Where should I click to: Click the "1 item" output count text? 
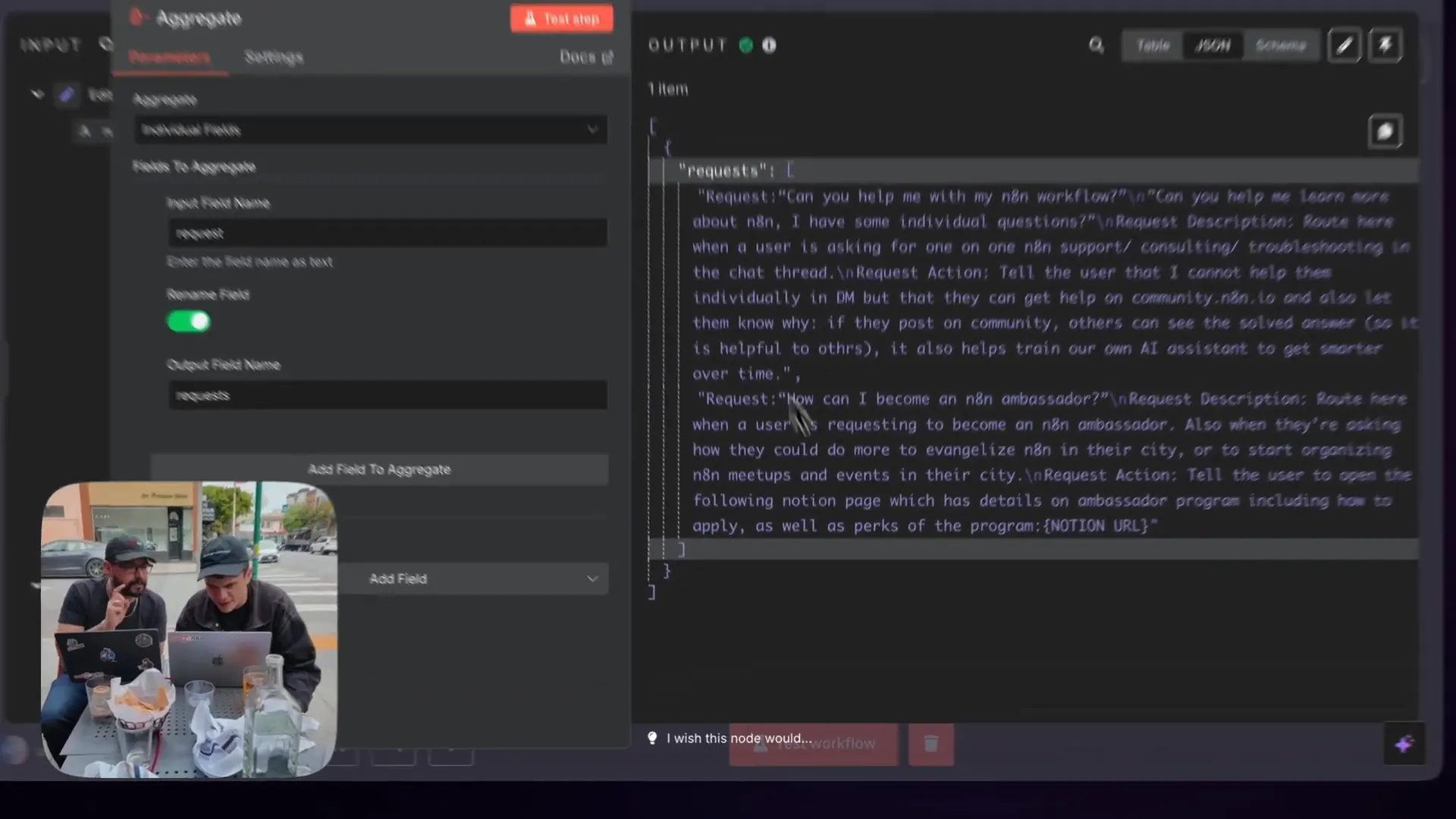coord(668,89)
